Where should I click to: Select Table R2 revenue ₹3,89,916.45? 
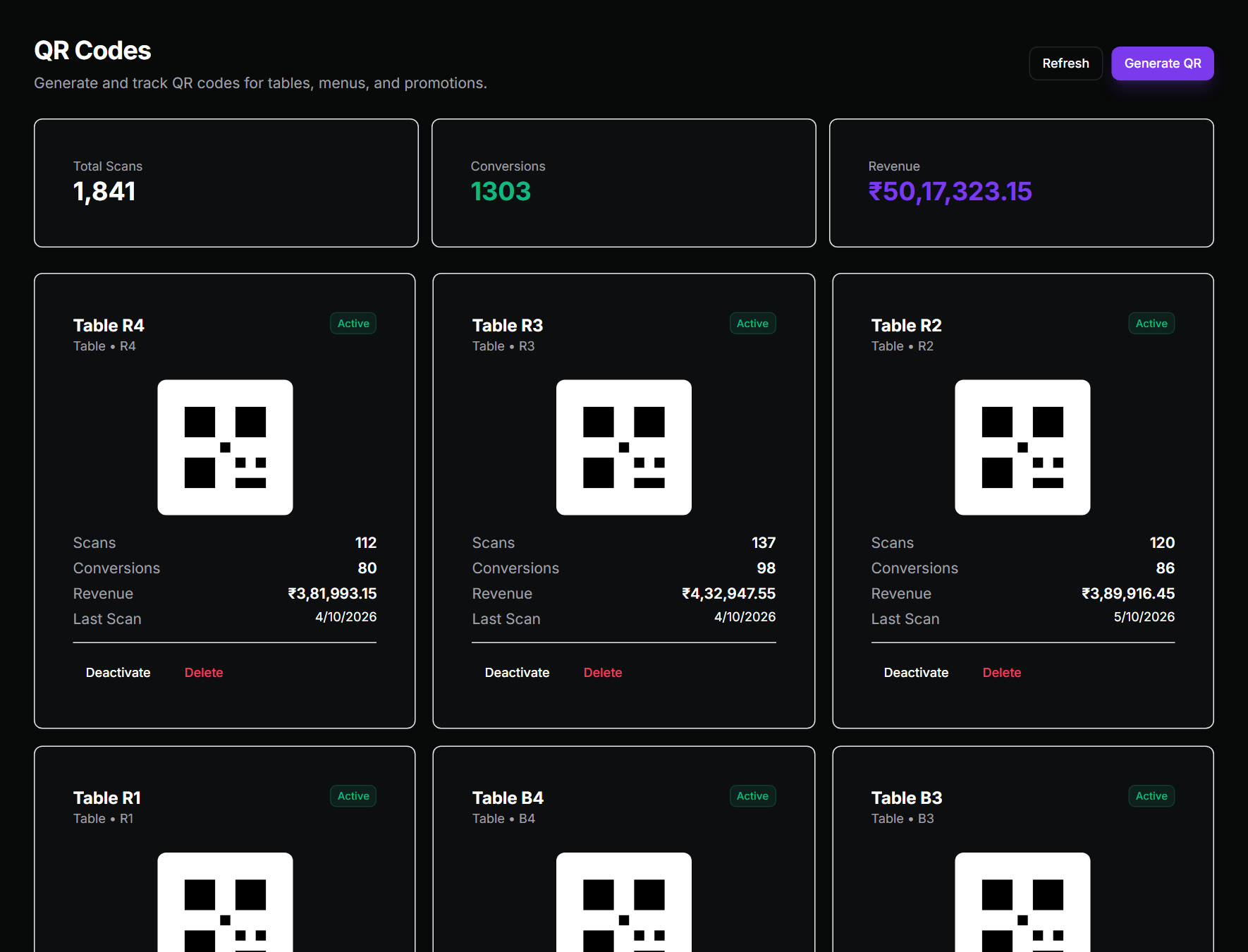[x=1128, y=594]
